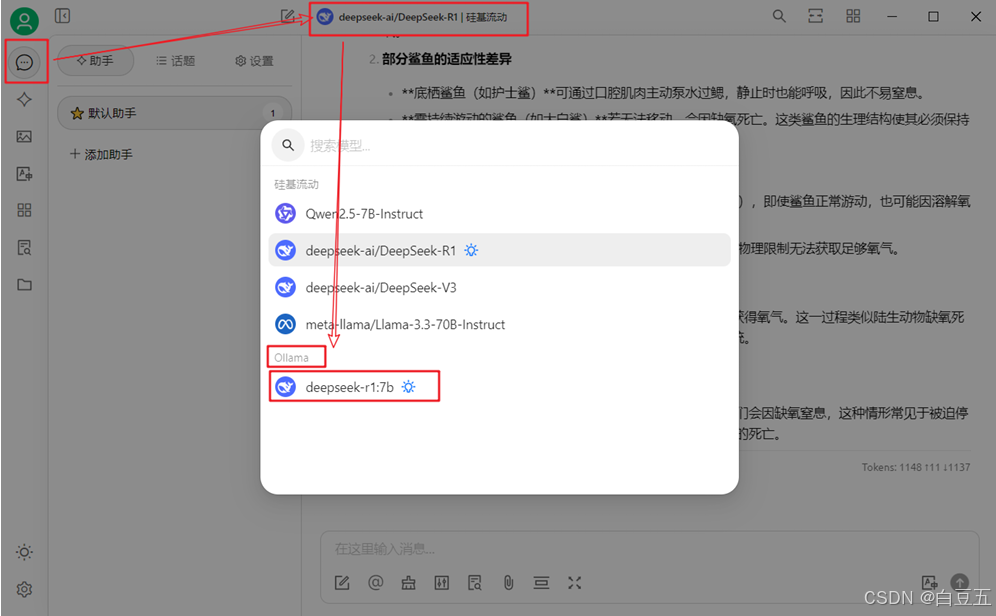Open the settings gear in sidebar
Screen dimensions: 996x616
click(x=24, y=589)
